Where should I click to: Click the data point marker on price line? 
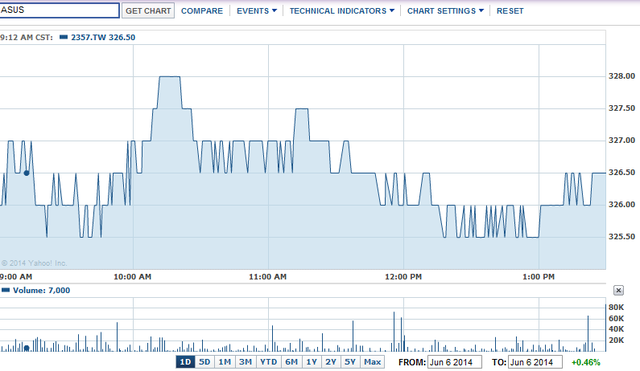pos(27,173)
